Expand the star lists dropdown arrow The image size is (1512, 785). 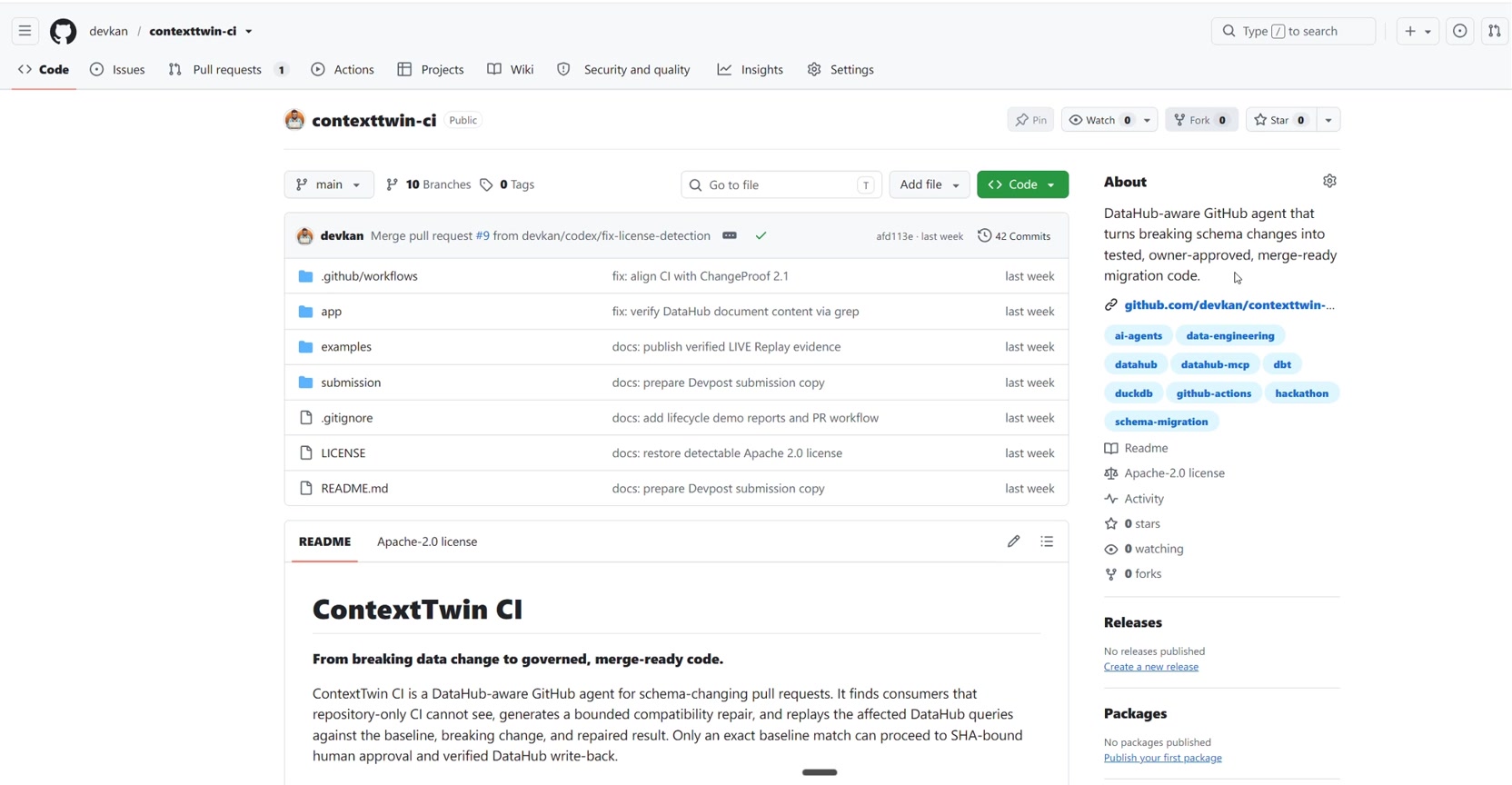tap(1328, 120)
